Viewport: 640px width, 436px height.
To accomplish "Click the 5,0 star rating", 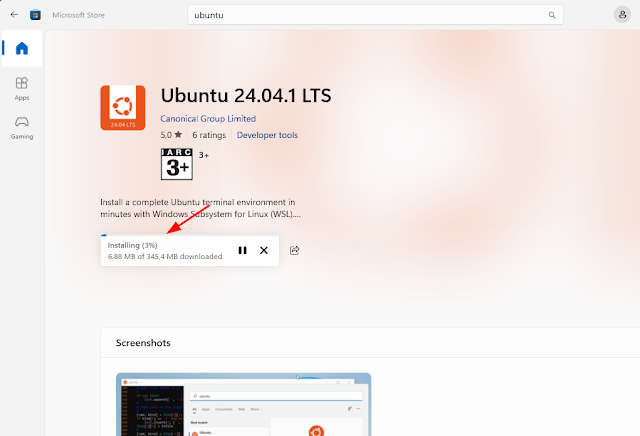I will click(x=171, y=135).
